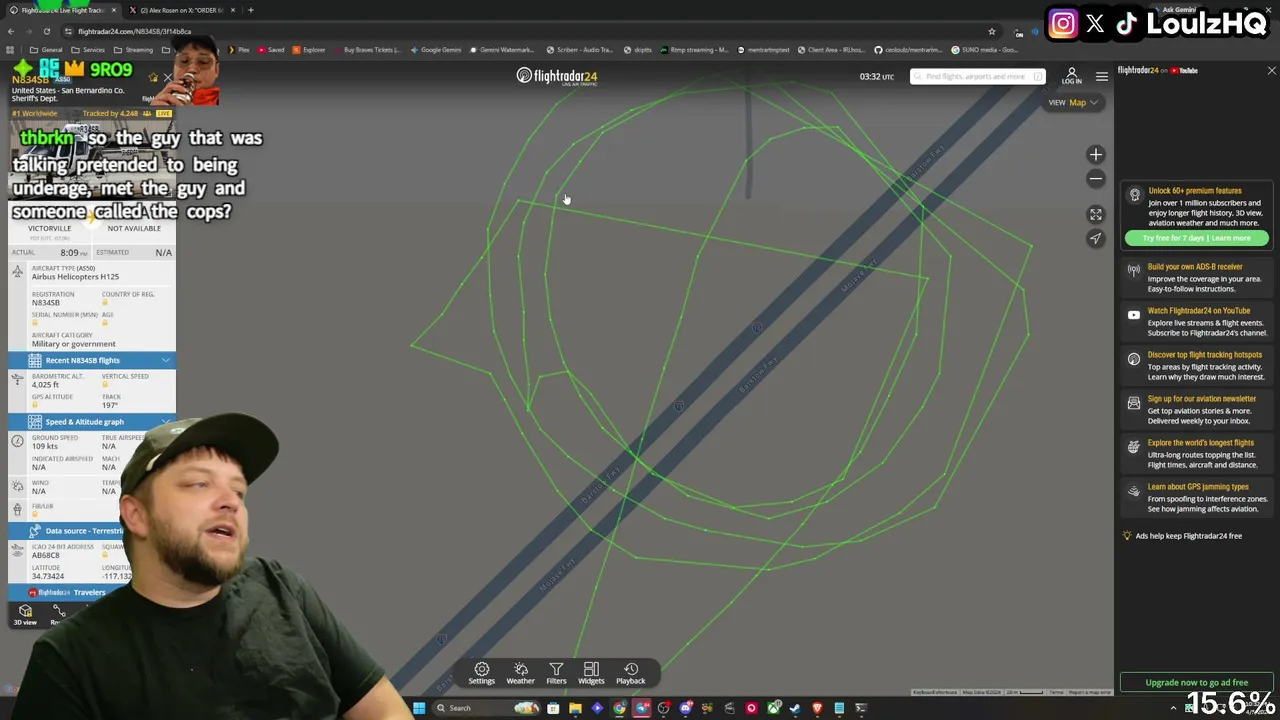Bookmark flight N834SB with star icon
The height and width of the screenshot is (720, 1280).
[153, 78]
